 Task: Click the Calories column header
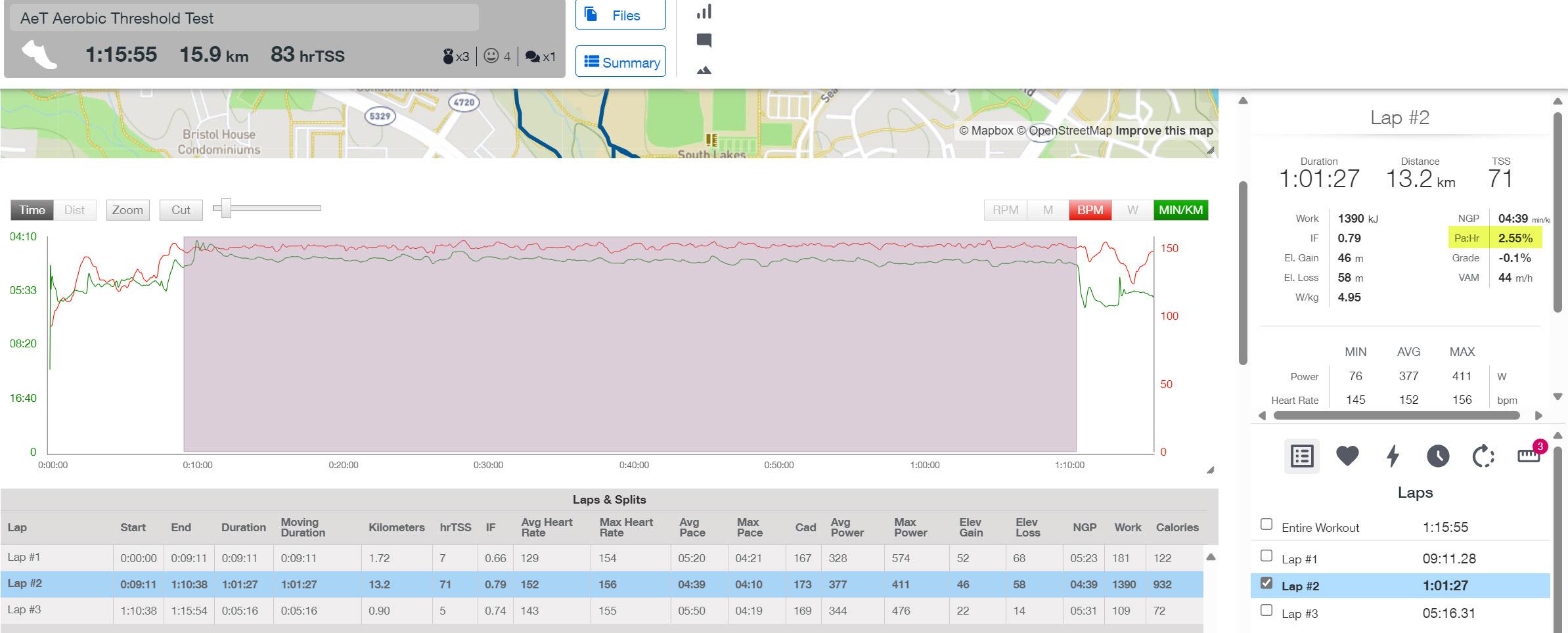(x=1177, y=527)
